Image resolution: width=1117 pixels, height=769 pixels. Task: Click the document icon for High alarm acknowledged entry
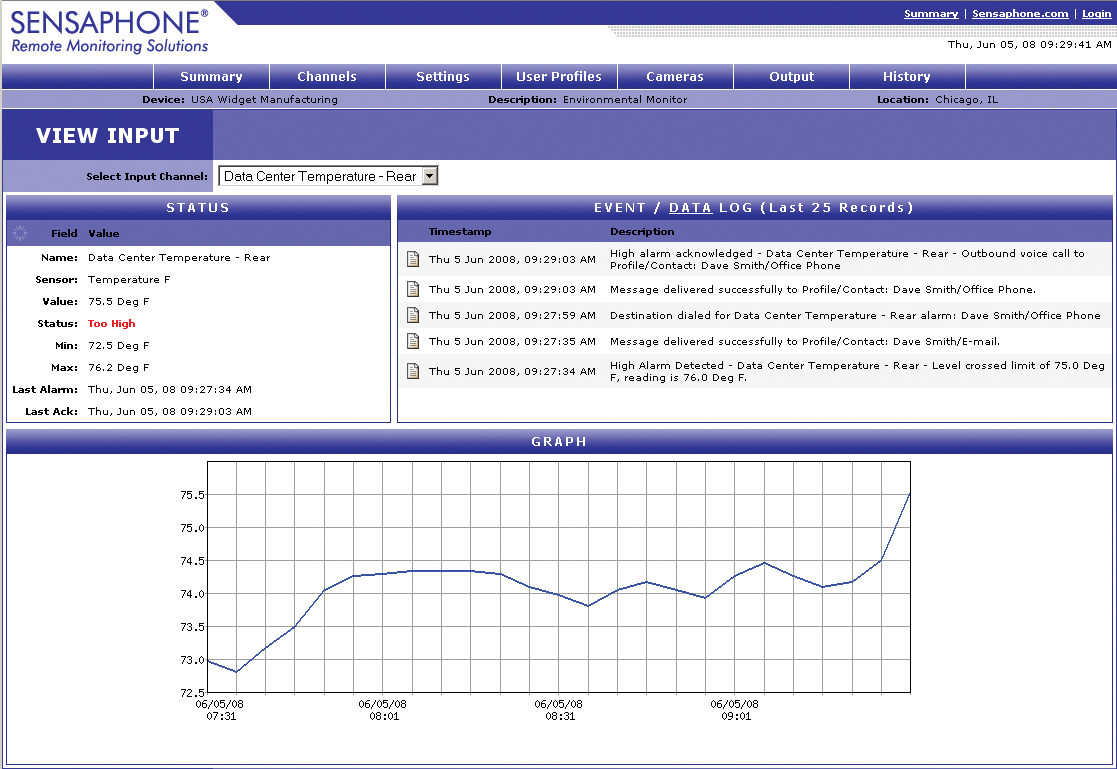click(413, 260)
